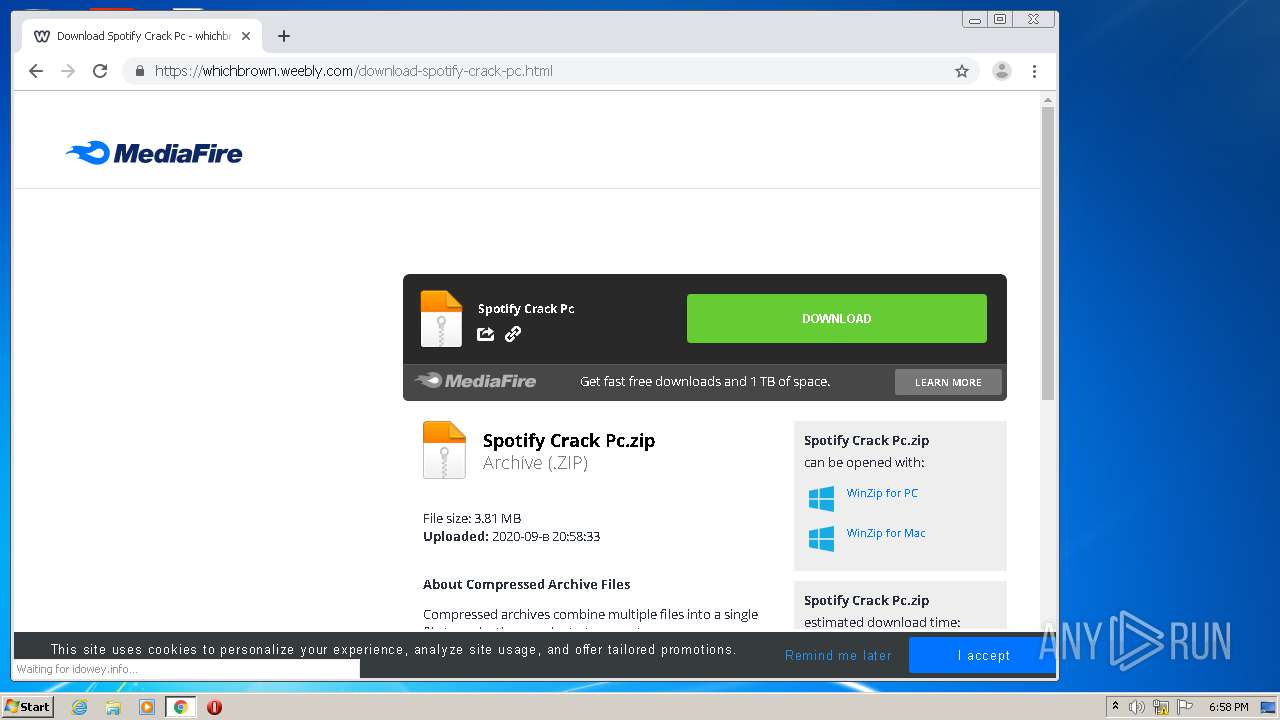The image size is (1280, 720).
Task: Open the media player taskbar icon
Action: point(147,707)
